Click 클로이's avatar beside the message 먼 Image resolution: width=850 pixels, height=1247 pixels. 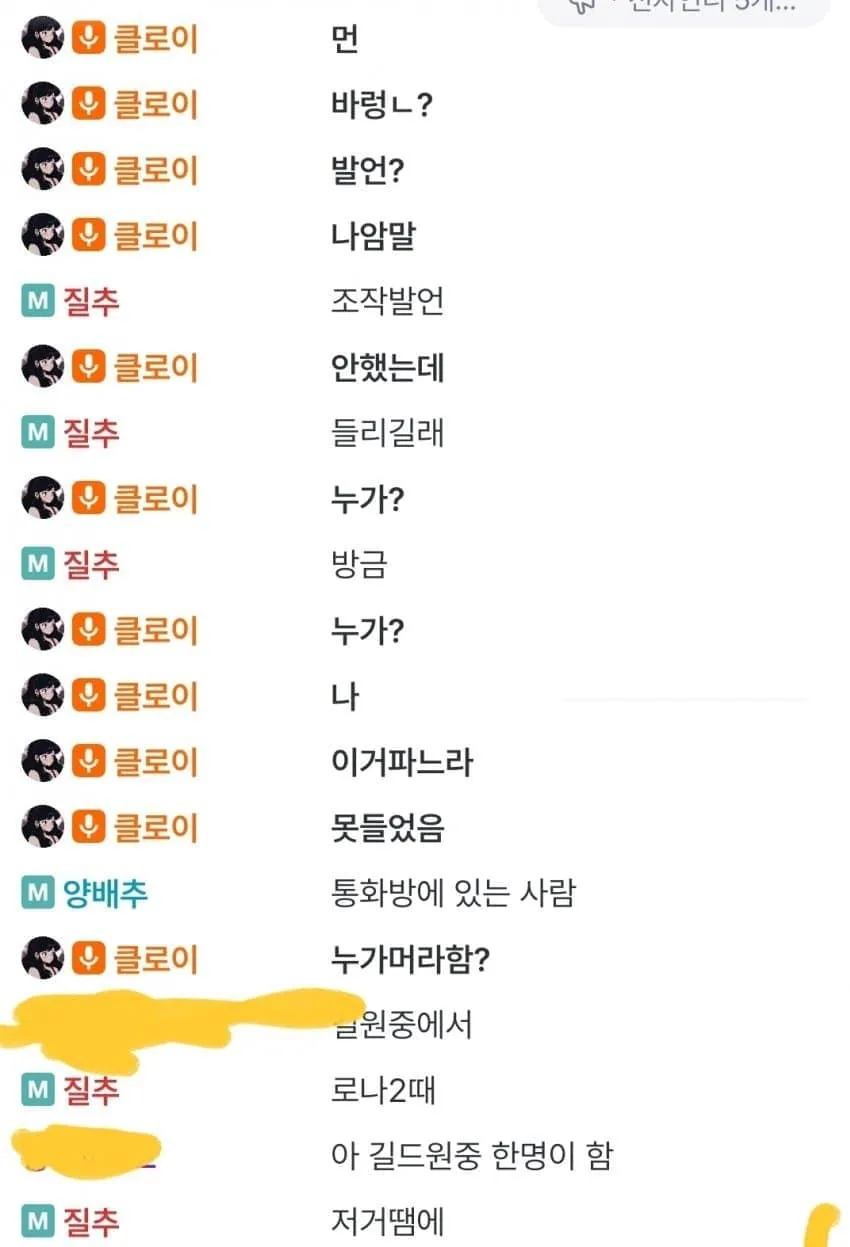42,39
